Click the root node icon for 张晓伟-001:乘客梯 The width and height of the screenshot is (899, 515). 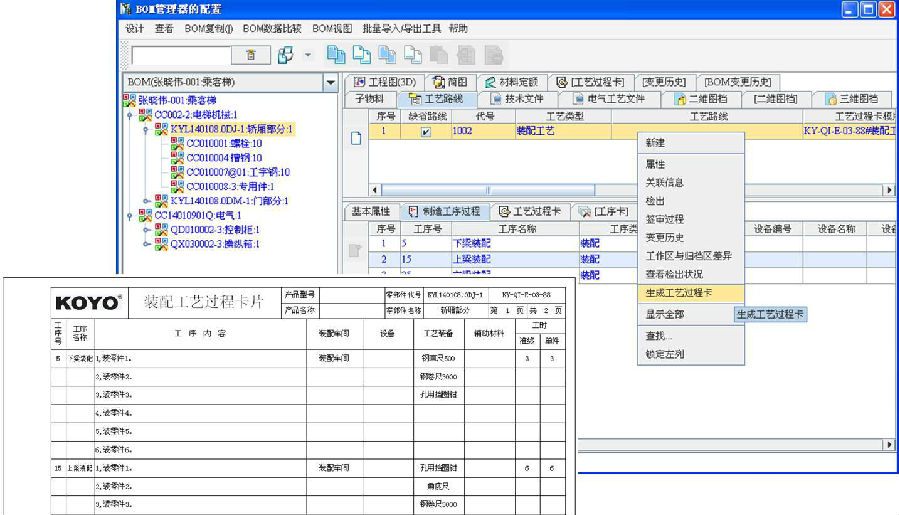[x=129, y=101]
